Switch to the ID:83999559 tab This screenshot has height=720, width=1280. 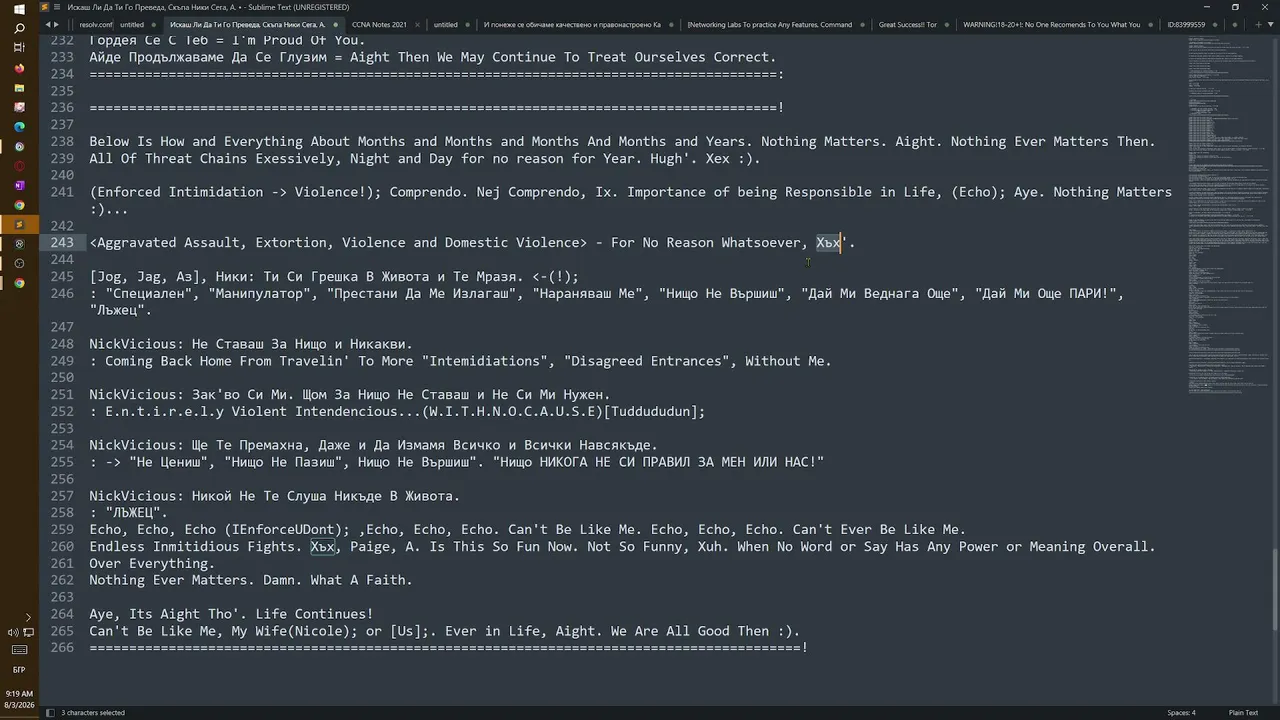1186,24
